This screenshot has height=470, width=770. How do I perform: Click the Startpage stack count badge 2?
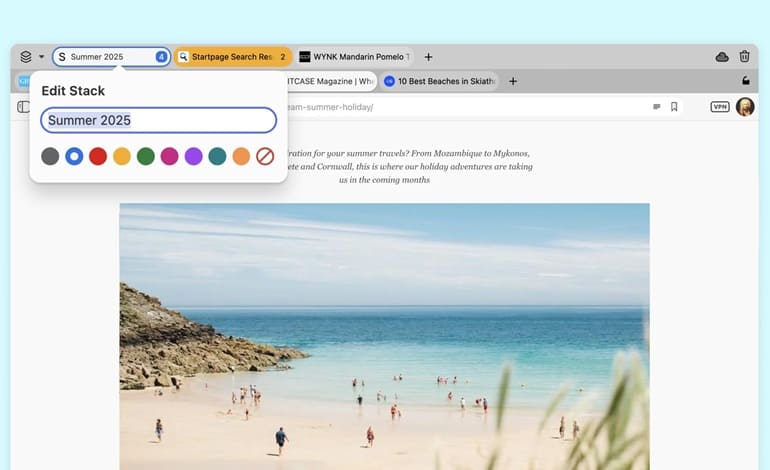[x=283, y=56]
